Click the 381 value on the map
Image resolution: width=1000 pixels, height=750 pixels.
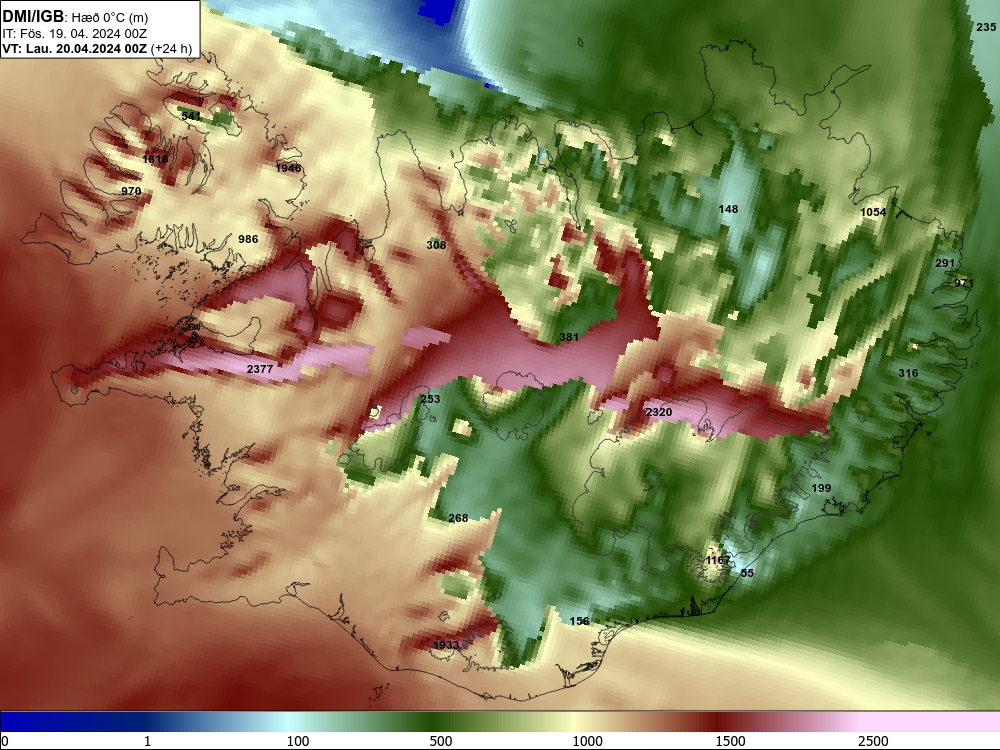569,337
